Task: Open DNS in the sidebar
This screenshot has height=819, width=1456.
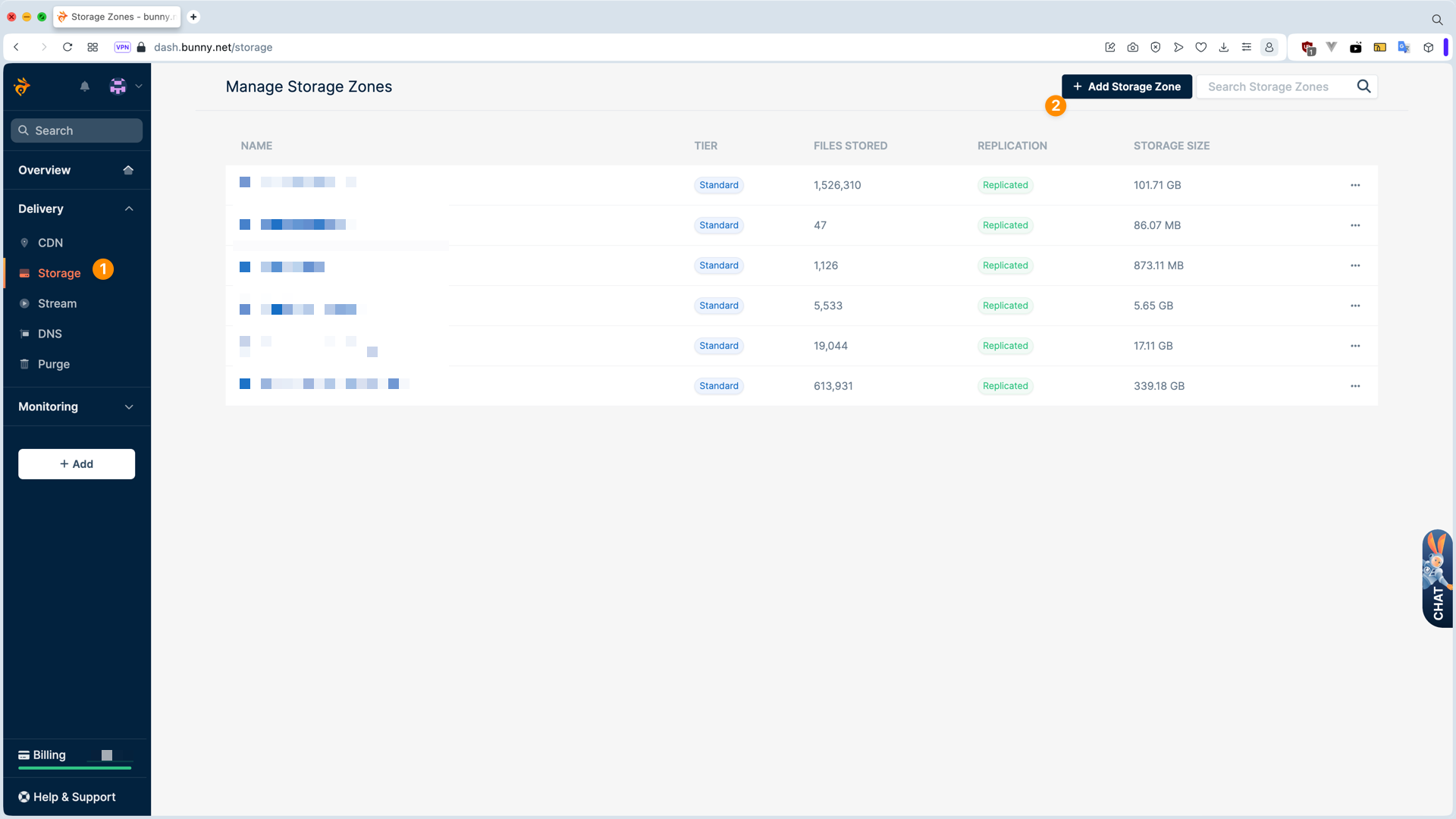Action: tap(49, 334)
